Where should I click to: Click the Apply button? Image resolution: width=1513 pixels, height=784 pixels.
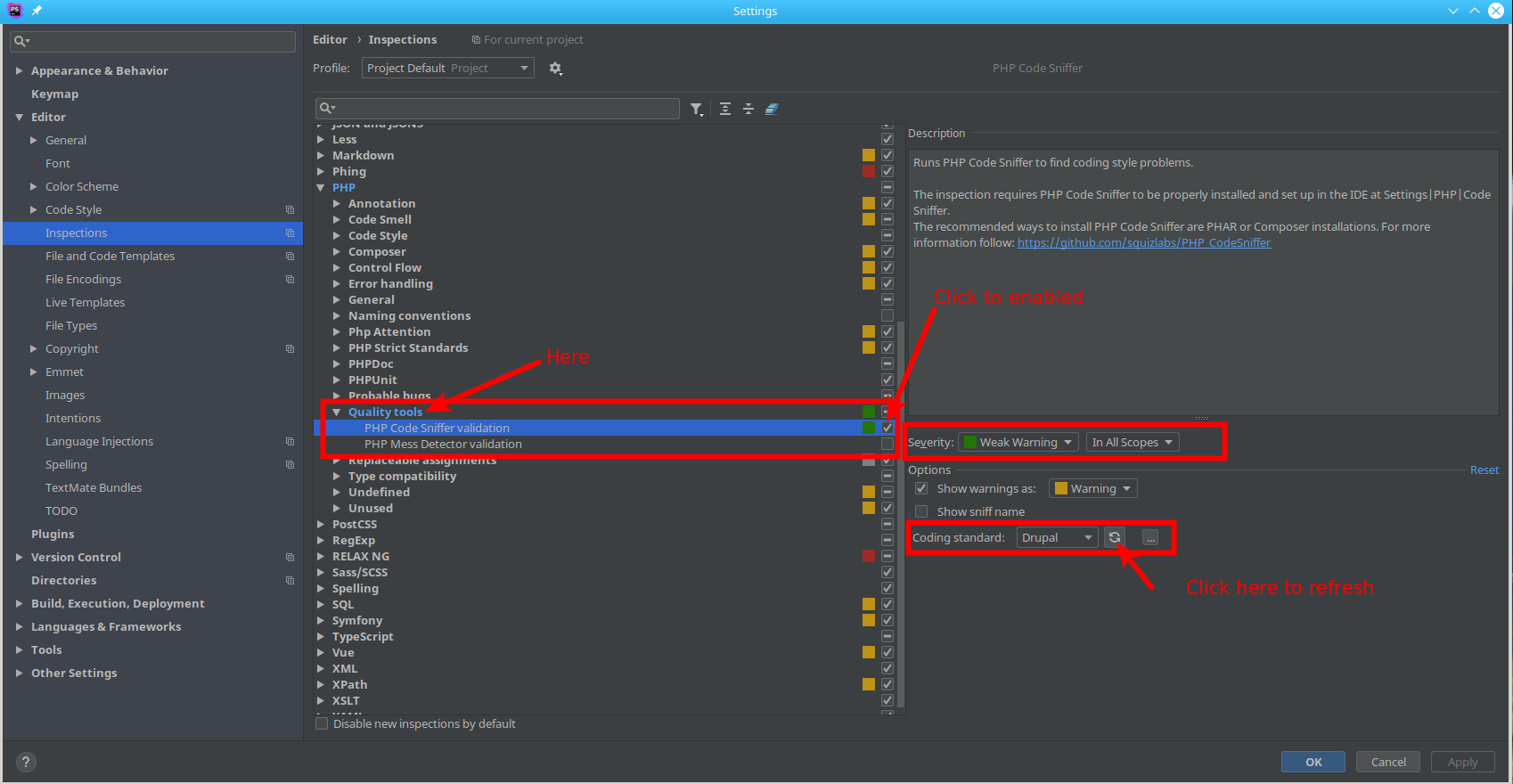point(1462,762)
